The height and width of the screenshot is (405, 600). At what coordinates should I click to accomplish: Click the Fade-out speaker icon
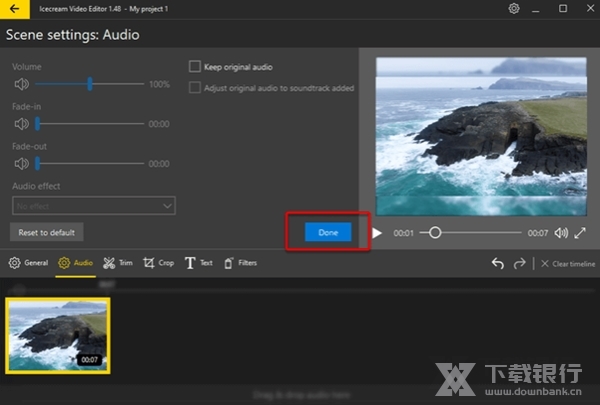[21, 163]
